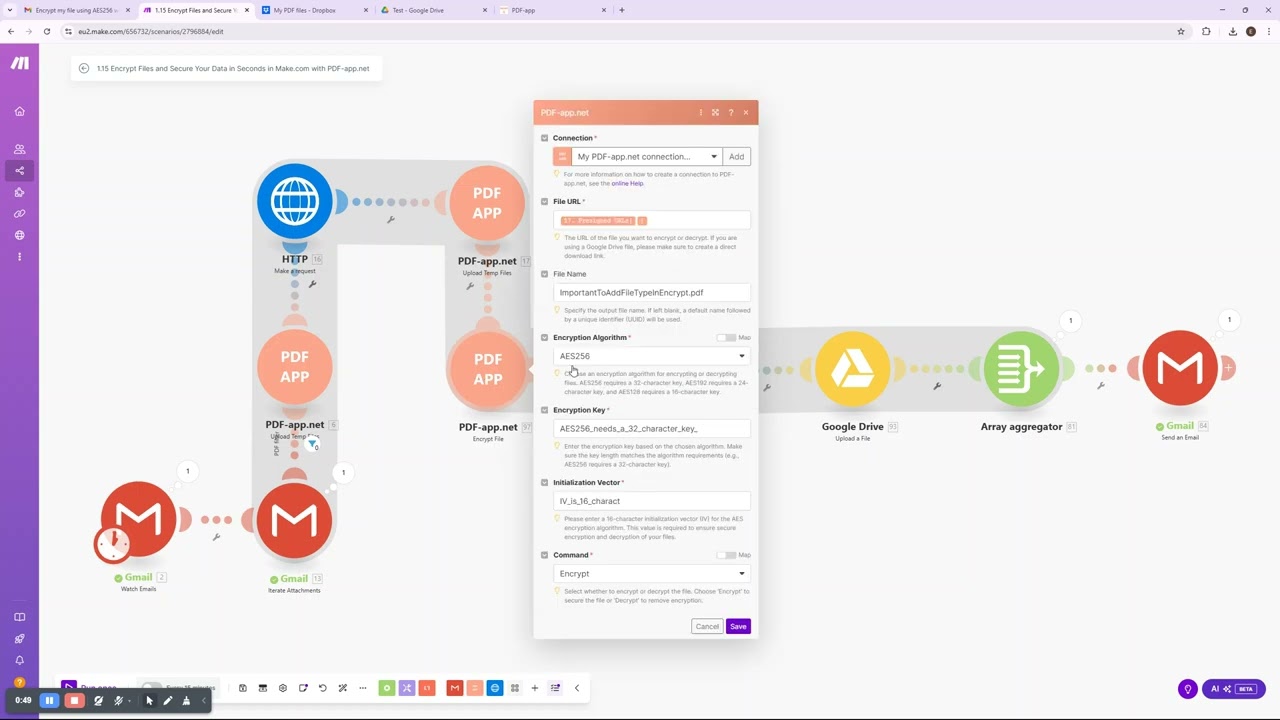Click the purple flow control icon
Viewport: 1280px width, 720px height.
[407, 688]
